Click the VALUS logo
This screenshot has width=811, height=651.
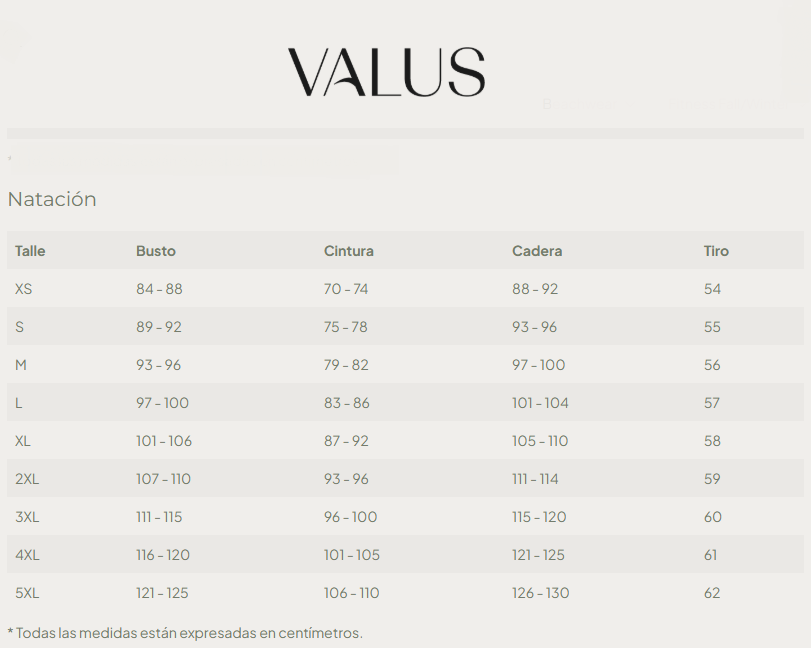pyautogui.click(x=386, y=72)
